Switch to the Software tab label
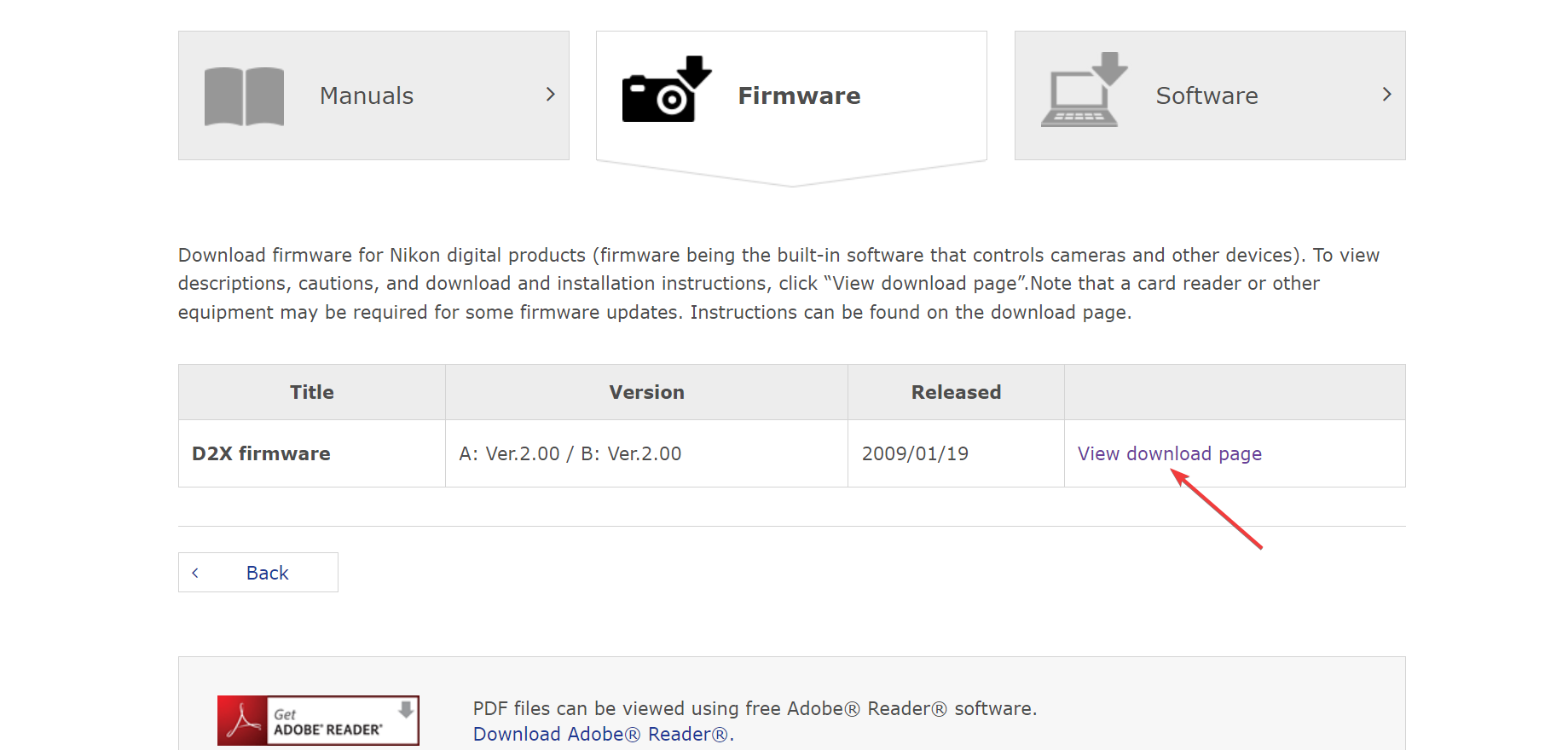This screenshot has height=750, width=1568. pos(1206,95)
